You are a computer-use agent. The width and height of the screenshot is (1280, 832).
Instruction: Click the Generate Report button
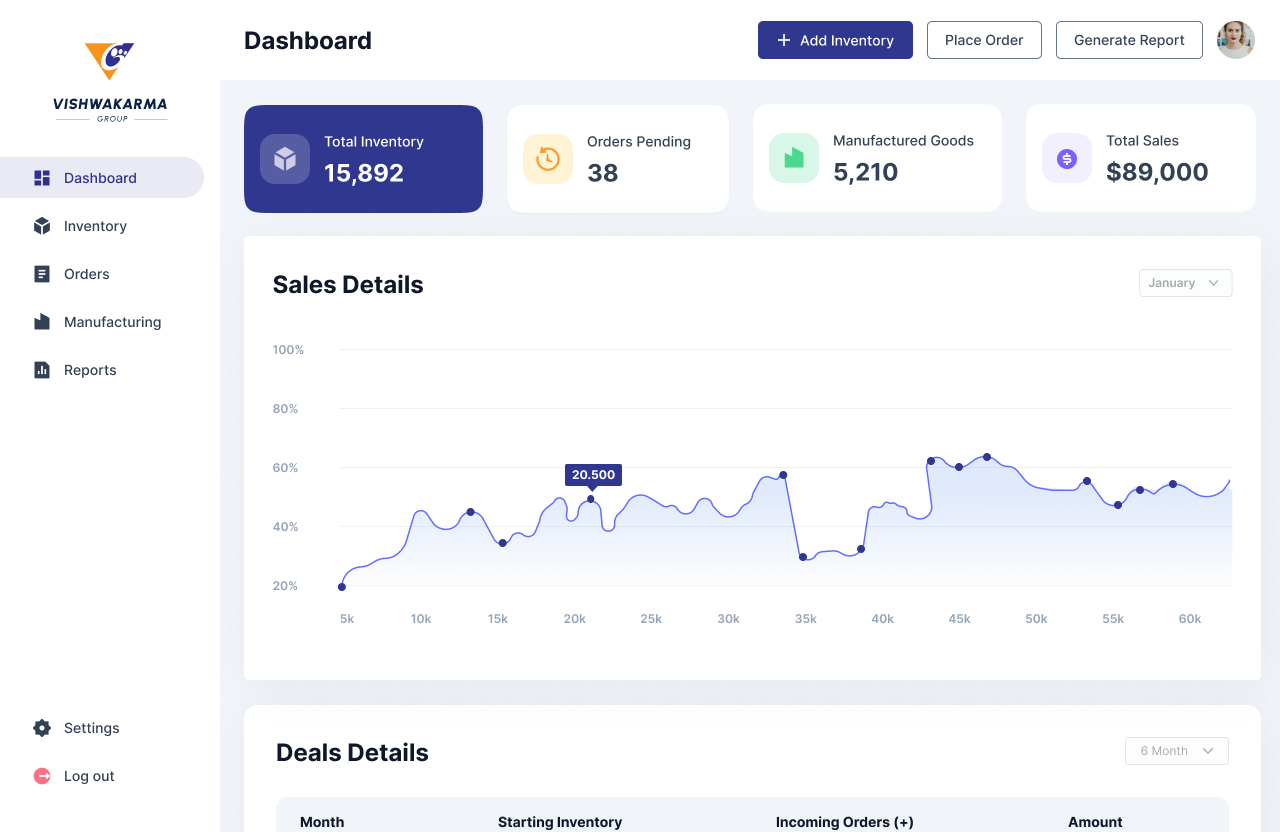click(x=1129, y=40)
